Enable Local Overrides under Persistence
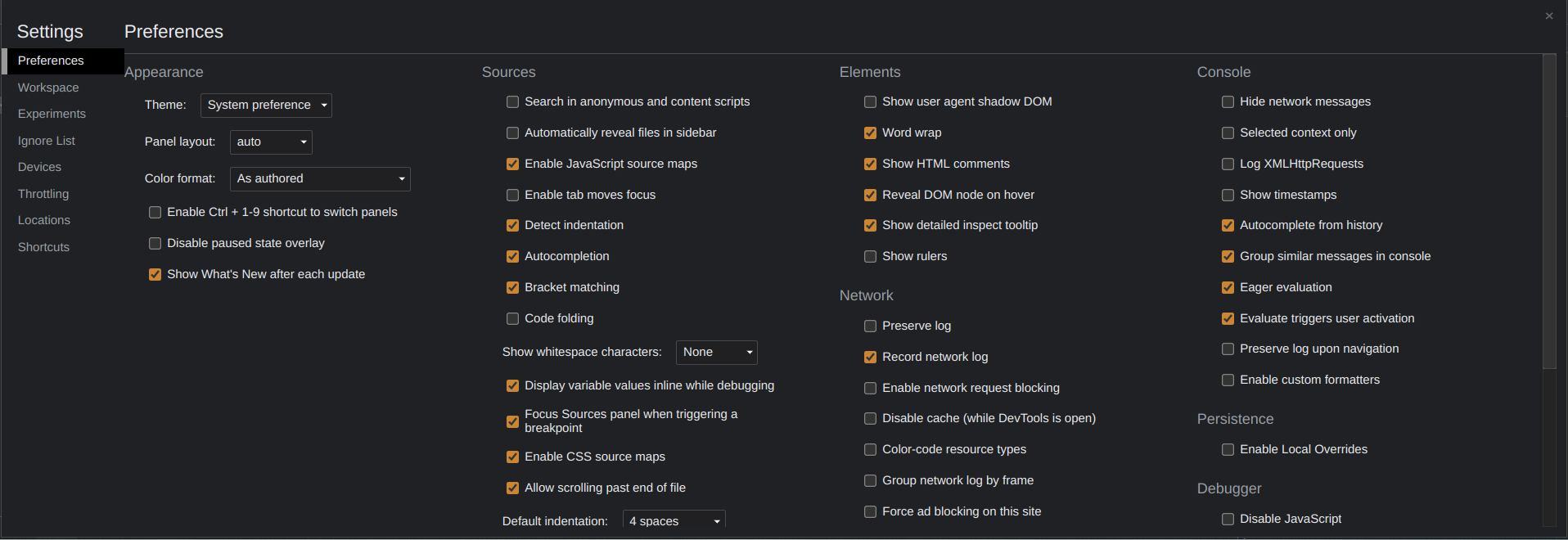The height and width of the screenshot is (540, 1568). click(1228, 450)
